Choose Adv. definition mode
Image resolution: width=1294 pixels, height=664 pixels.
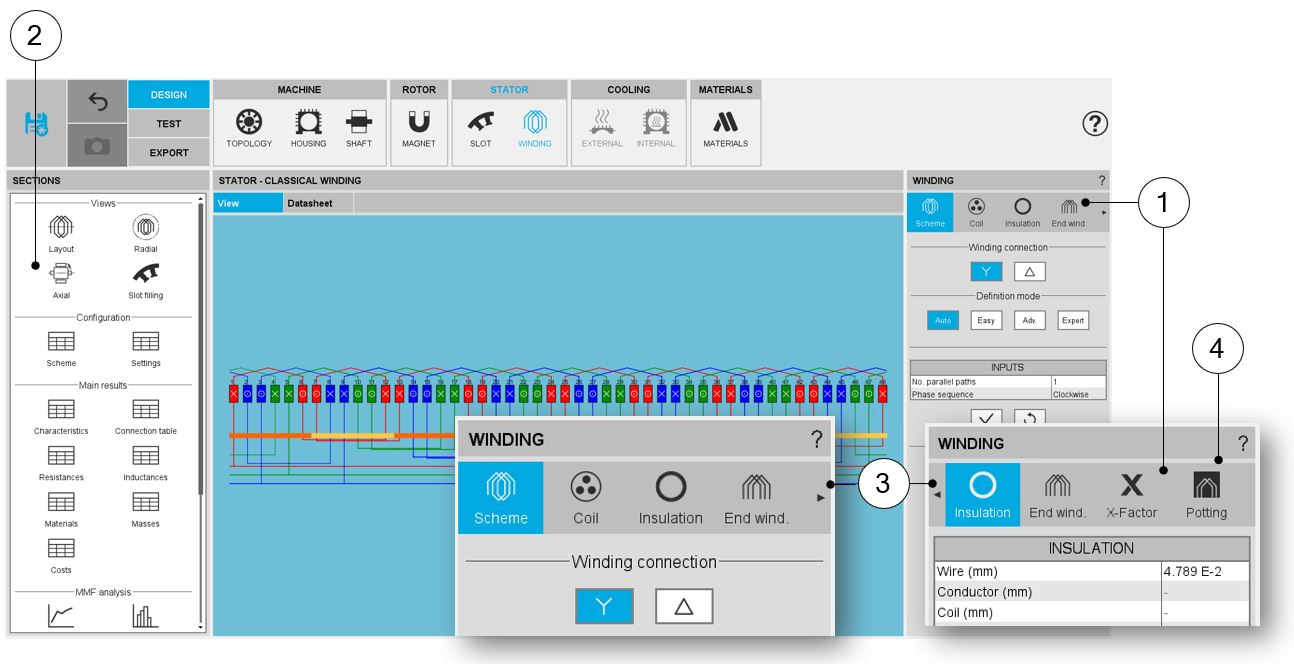pyautogui.click(x=1029, y=321)
